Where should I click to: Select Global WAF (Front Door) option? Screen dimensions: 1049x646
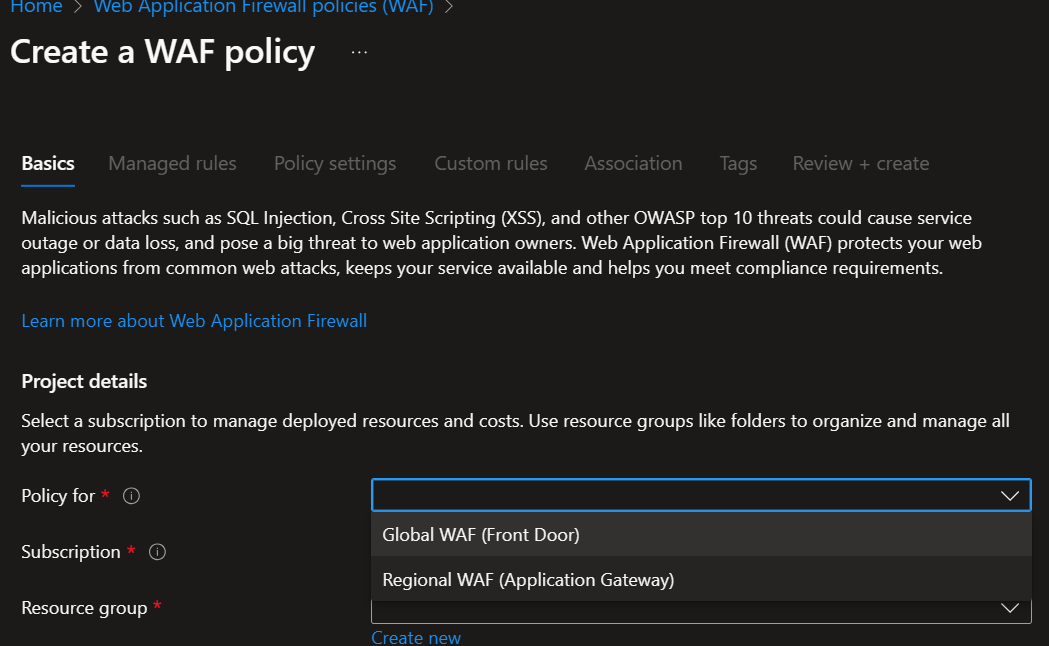point(481,535)
